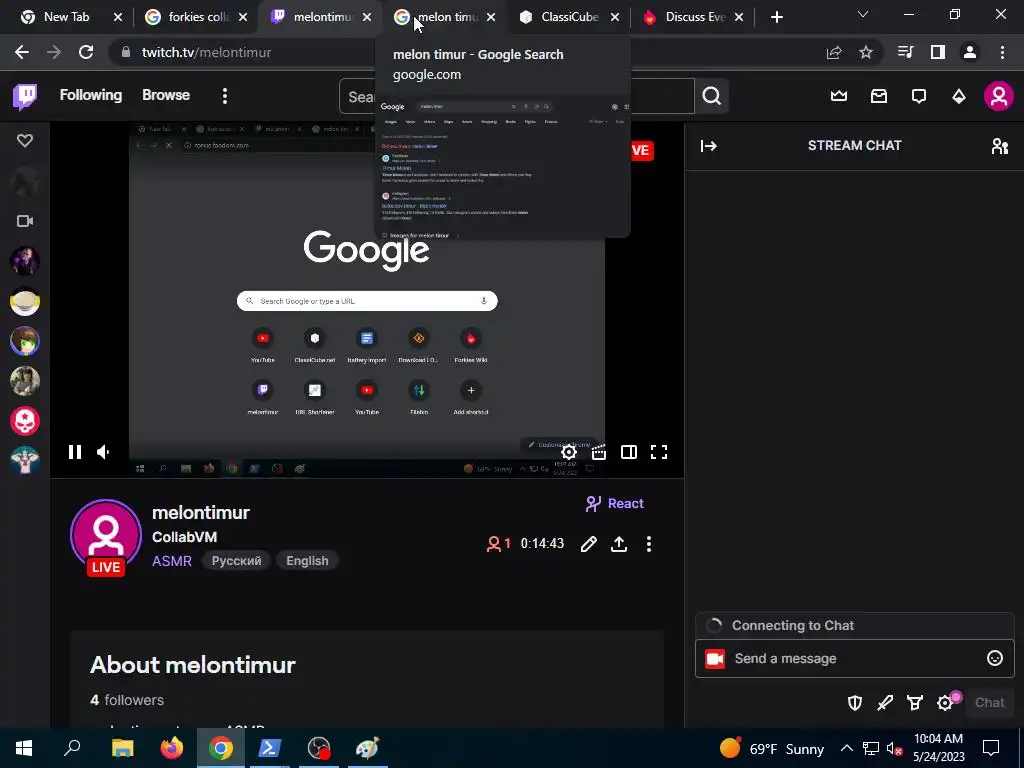Open Chrome profile icon
1024x768 pixels.
[970, 53]
